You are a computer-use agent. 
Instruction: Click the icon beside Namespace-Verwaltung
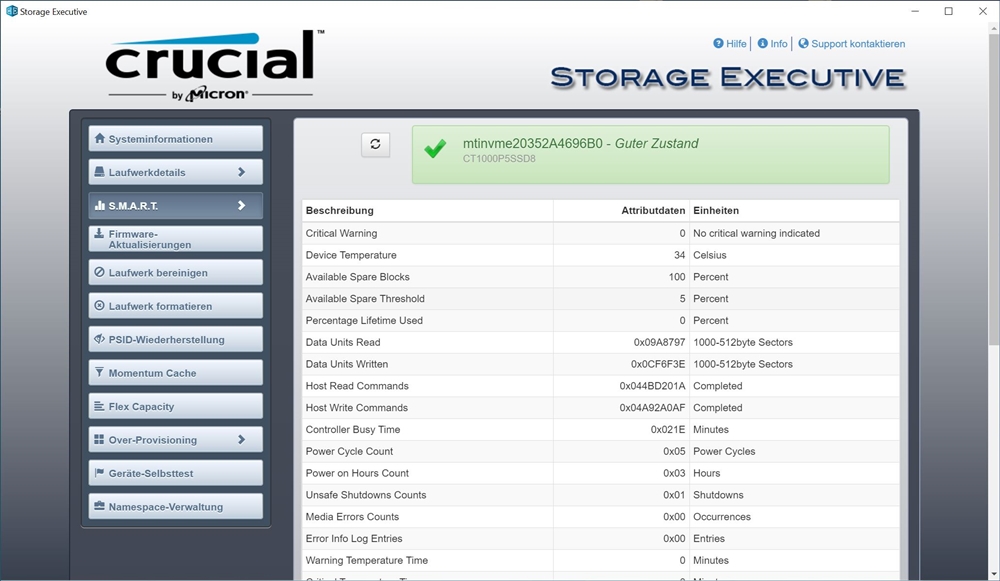point(99,506)
